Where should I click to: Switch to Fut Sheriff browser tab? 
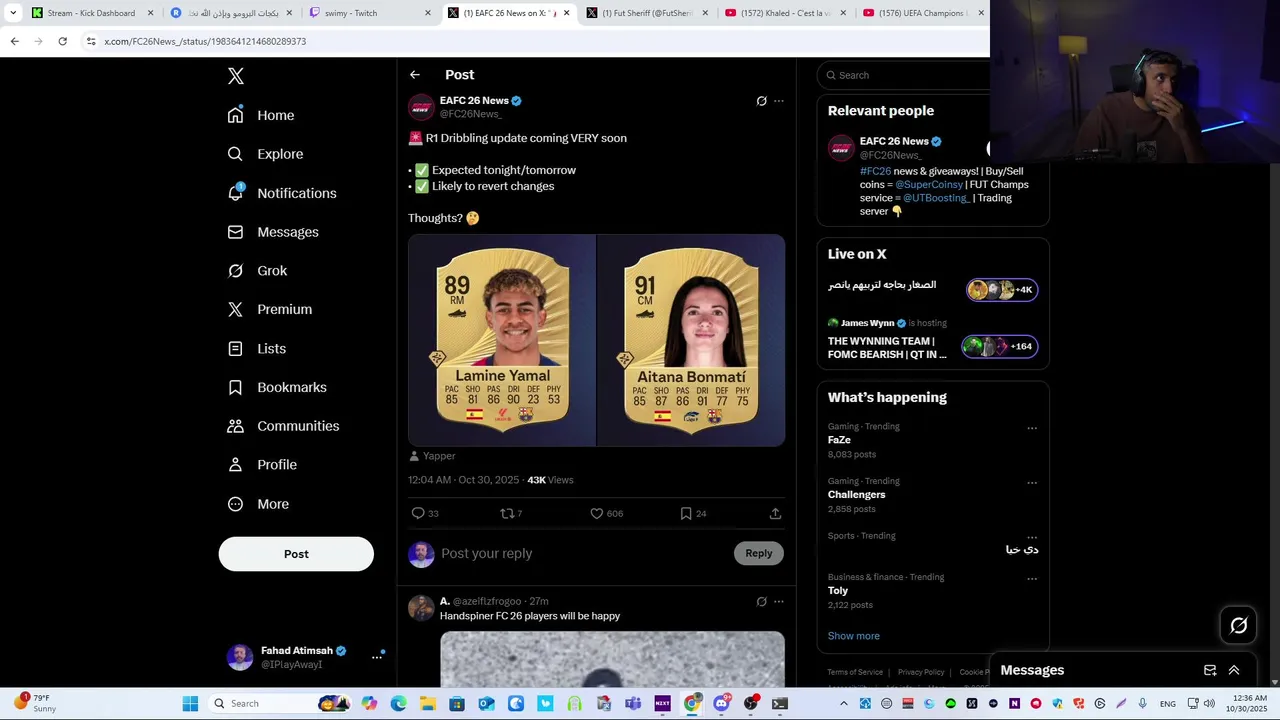coord(647,13)
